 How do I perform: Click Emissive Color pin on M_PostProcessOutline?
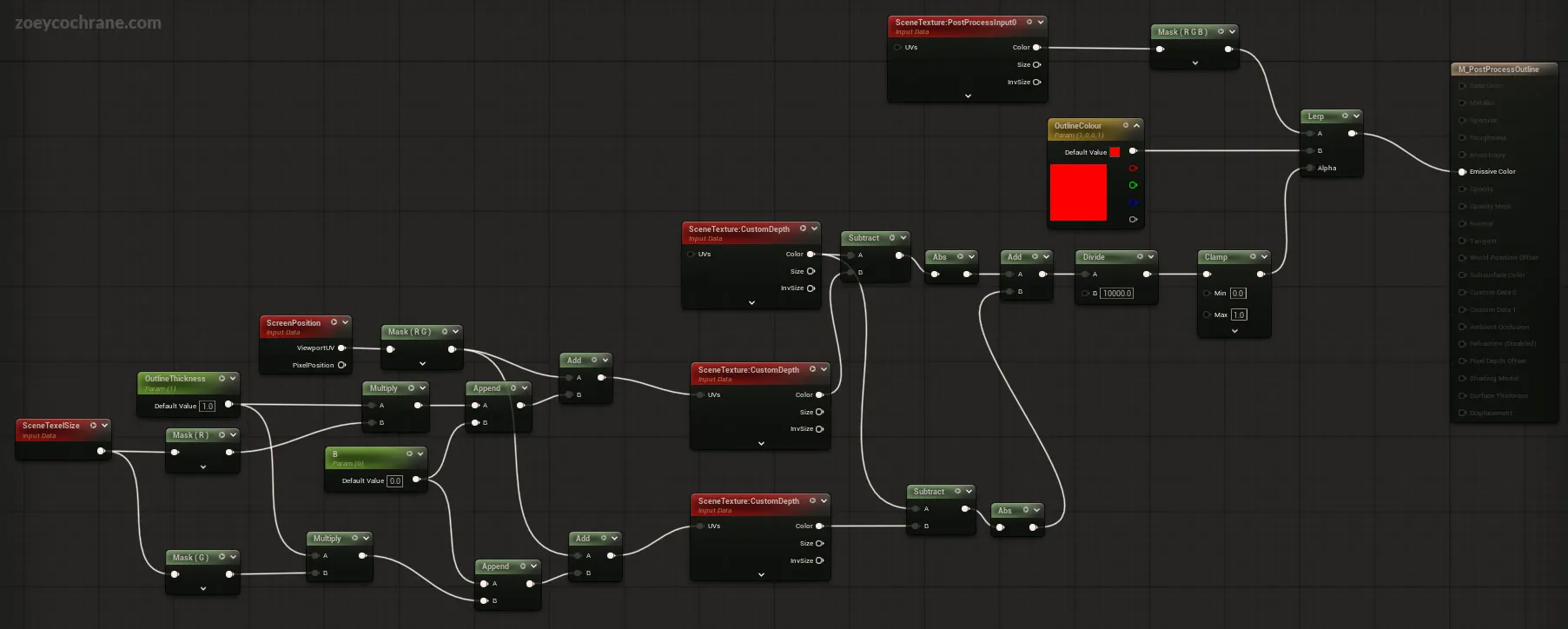pos(1462,172)
